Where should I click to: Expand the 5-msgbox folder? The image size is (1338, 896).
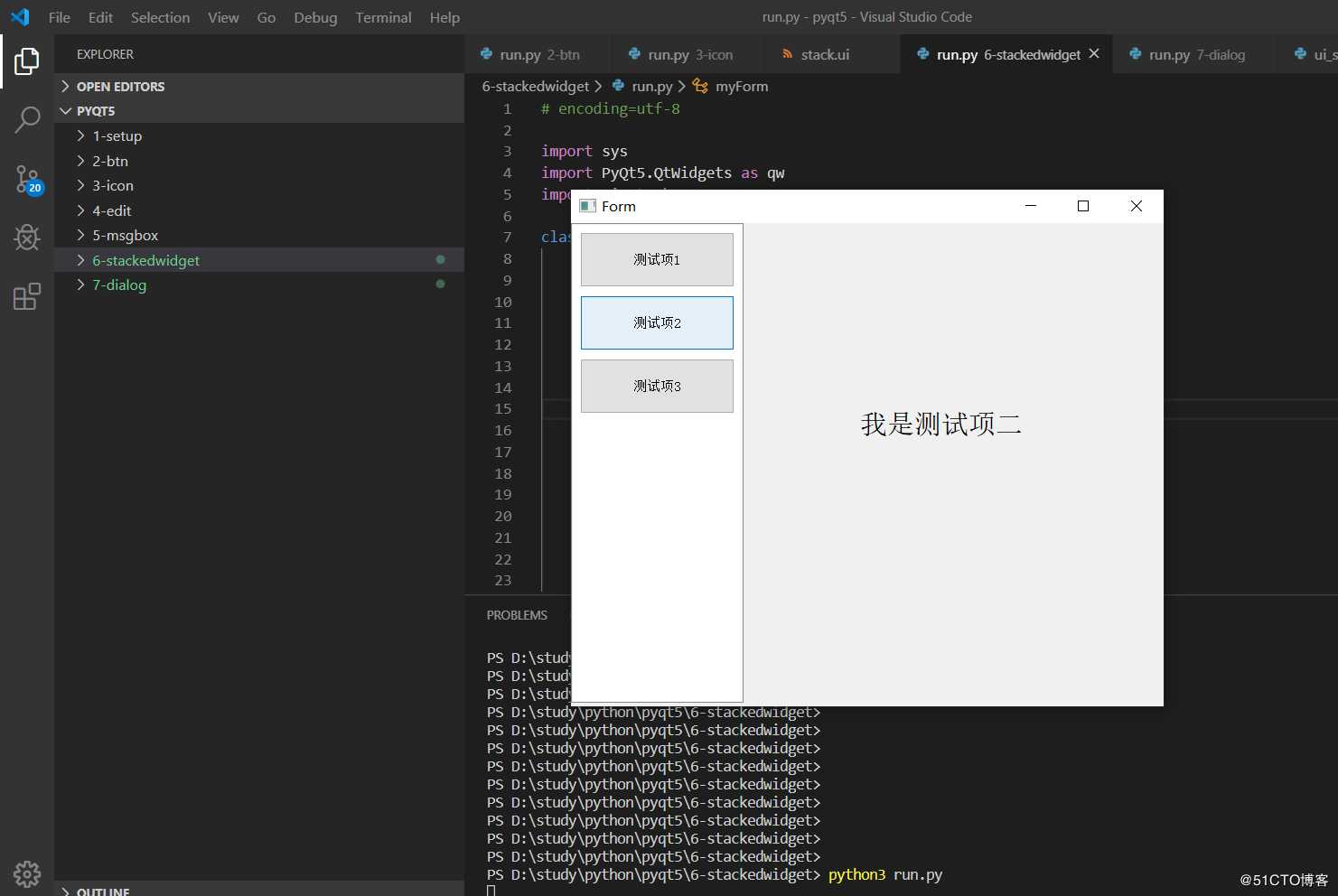81,235
